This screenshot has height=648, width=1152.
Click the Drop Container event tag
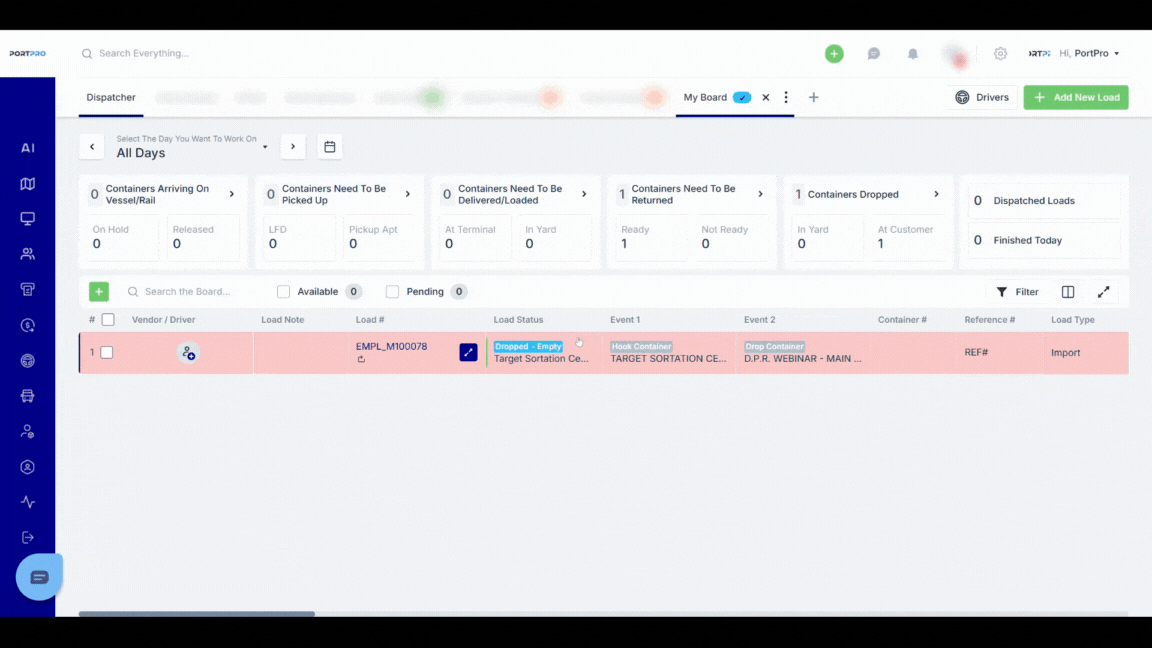(774, 346)
